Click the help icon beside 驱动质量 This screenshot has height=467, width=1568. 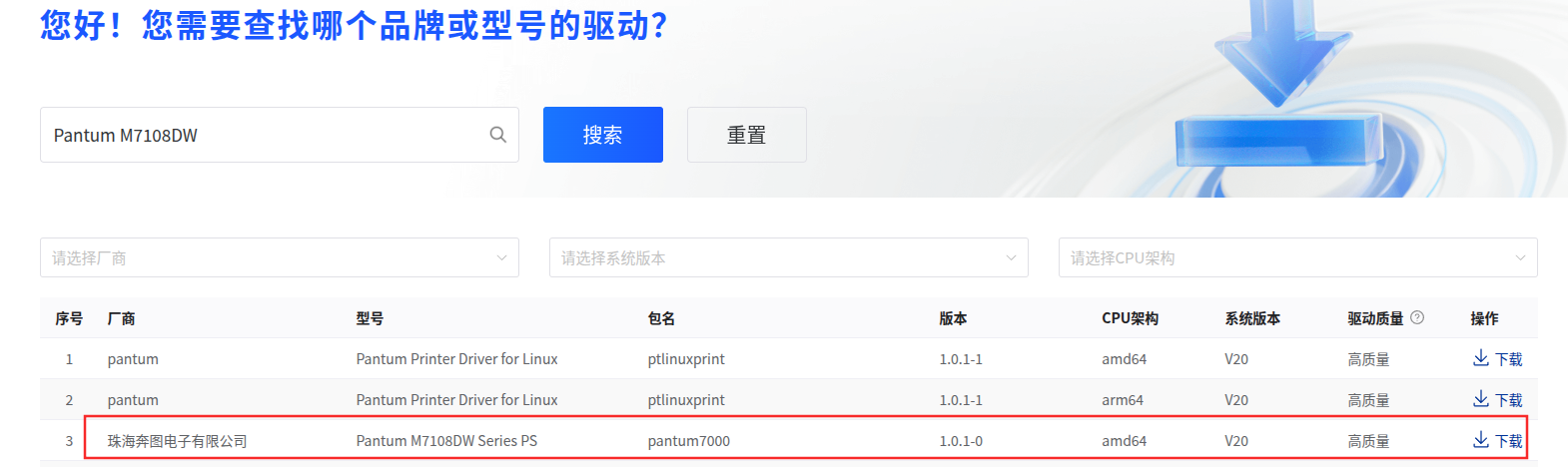click(x=1417, y=317)
